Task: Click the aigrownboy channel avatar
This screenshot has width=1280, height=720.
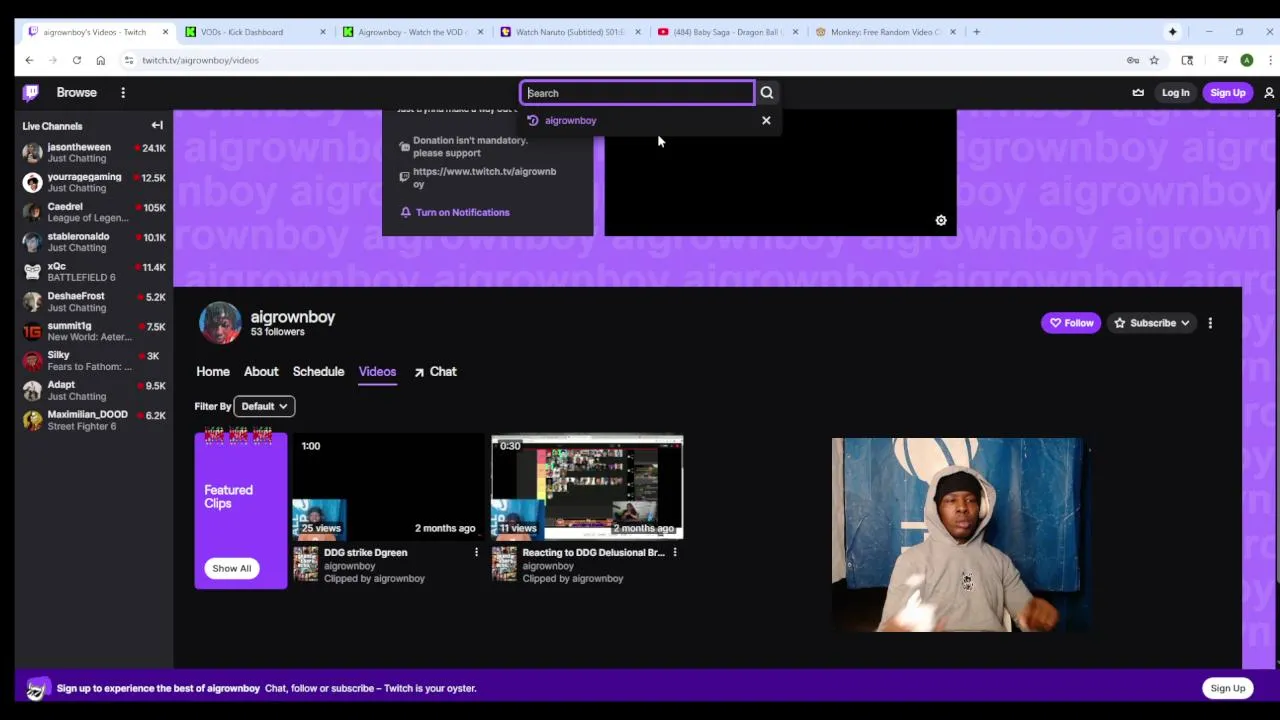Action: (220, 323)
